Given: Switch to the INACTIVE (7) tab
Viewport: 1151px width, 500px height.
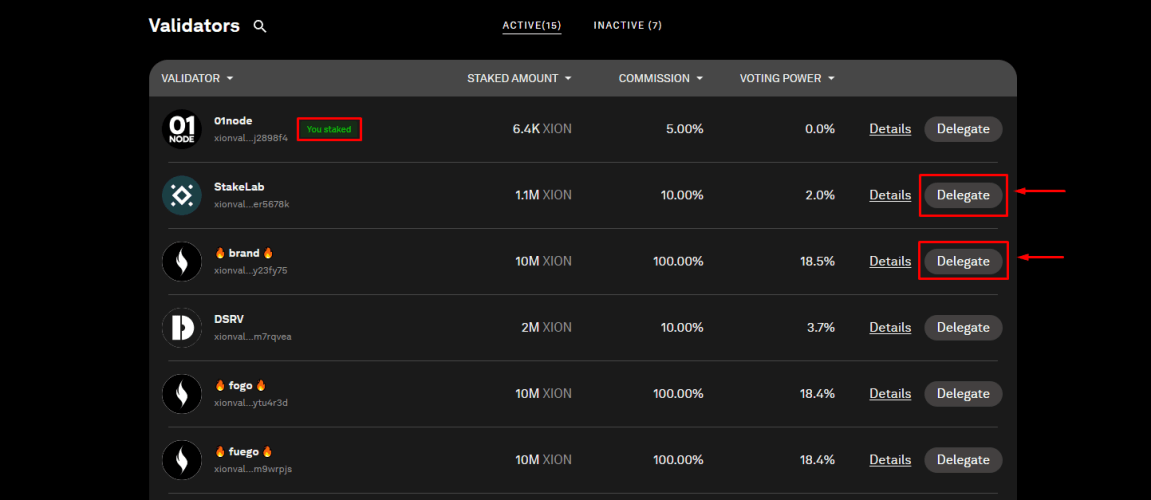Looking at the screenshot, I should pyautogui.click(x=628, y=26).
